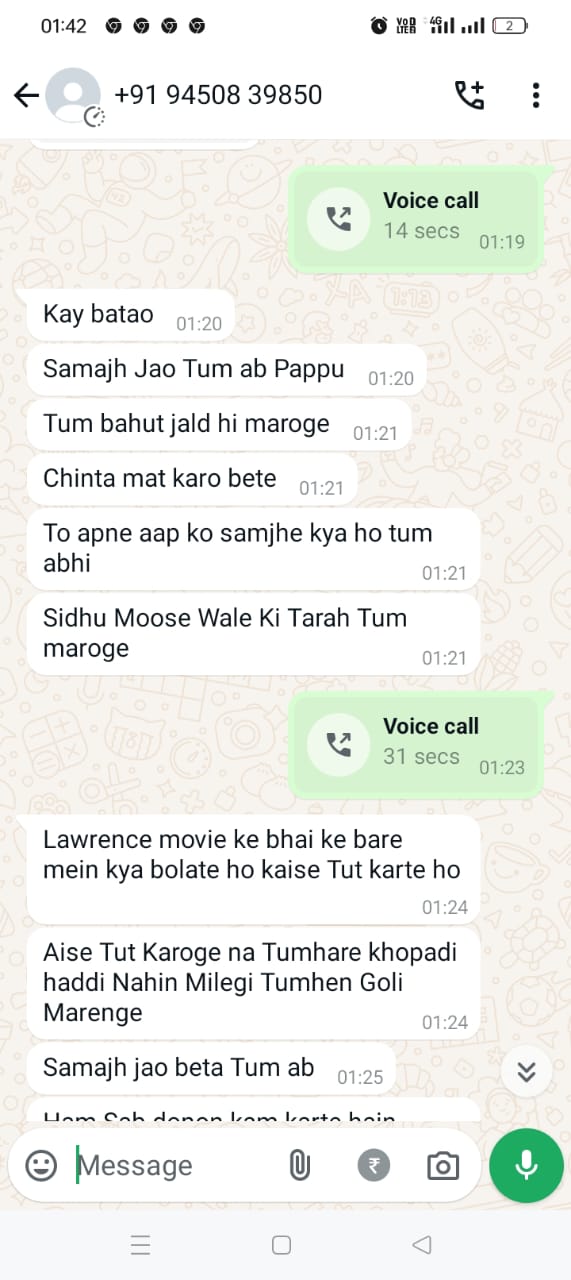Focus the Message input field
Screen dimensions: 571x1280
click(x=170, y=1165)
